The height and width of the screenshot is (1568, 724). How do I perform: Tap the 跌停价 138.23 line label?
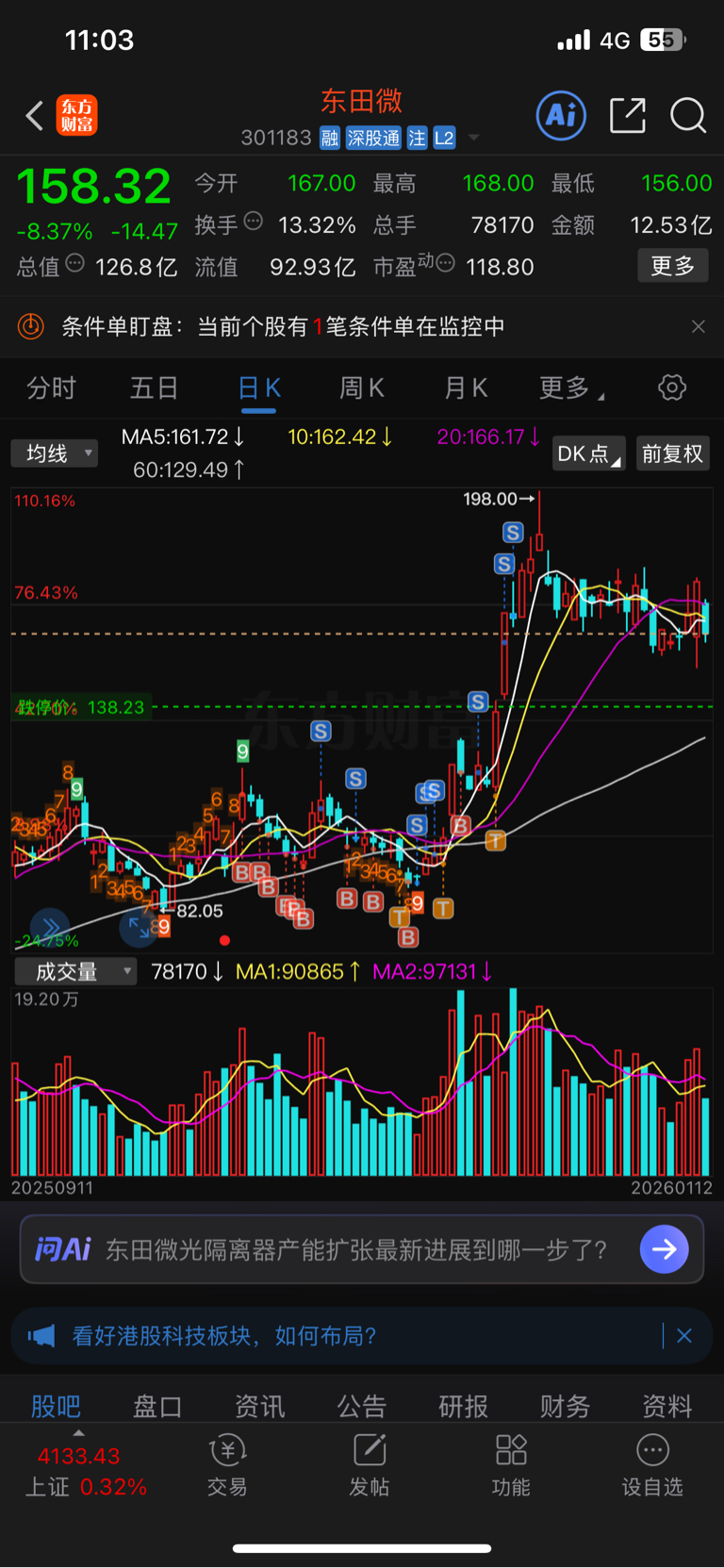point(81,707)
